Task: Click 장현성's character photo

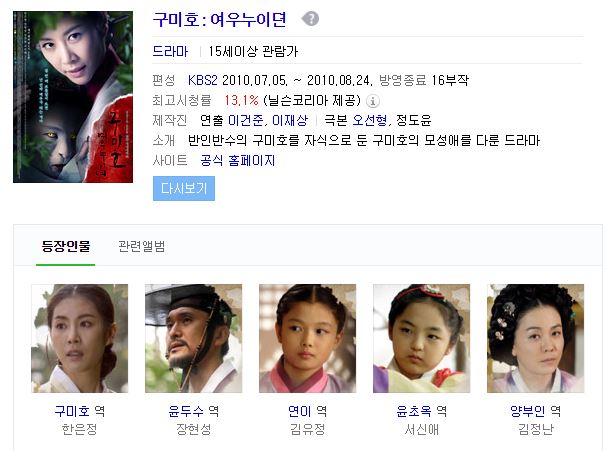Action: point(193,338)
